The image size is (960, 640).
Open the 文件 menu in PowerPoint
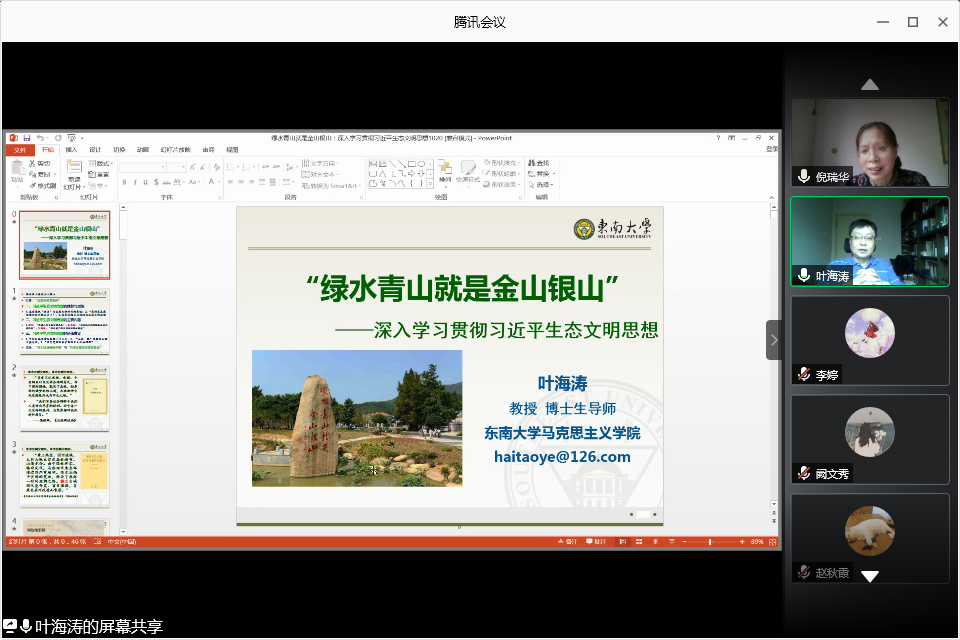[21, 150]
